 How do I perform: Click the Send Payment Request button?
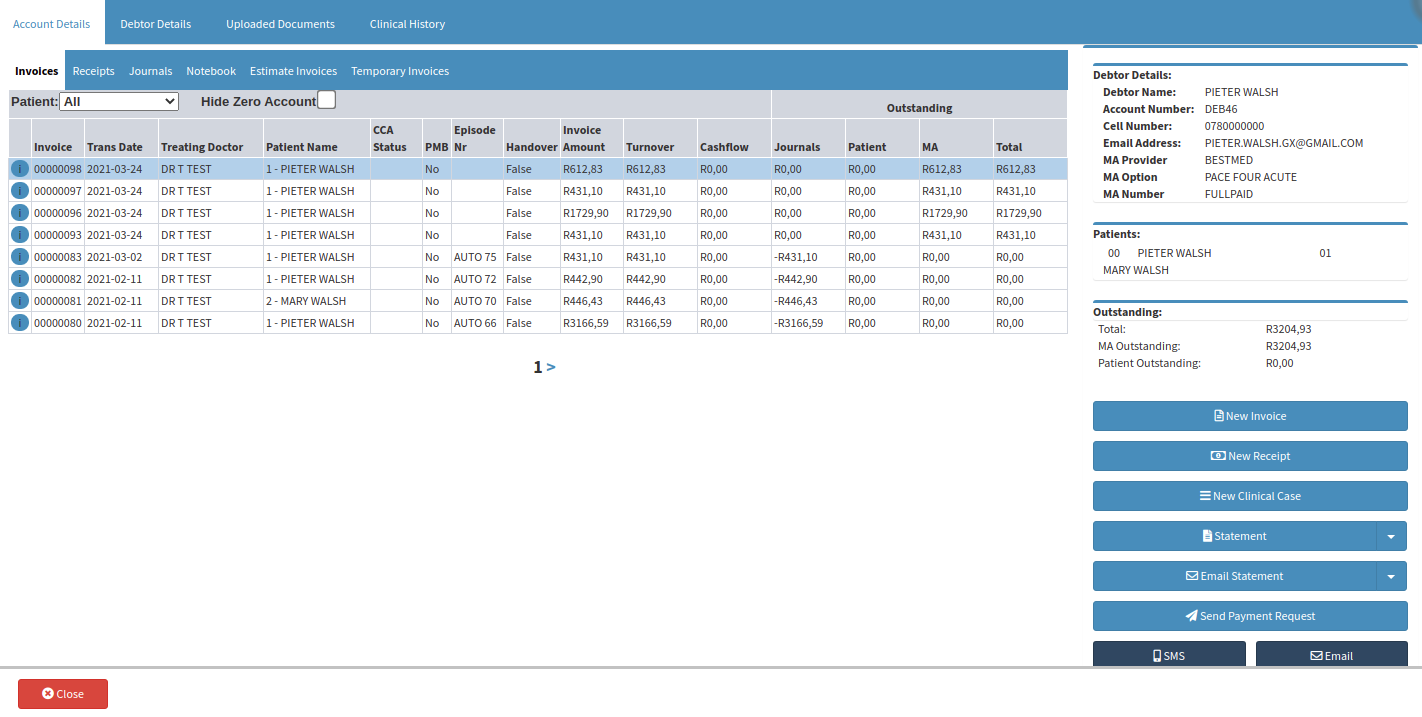(1250, 616)
